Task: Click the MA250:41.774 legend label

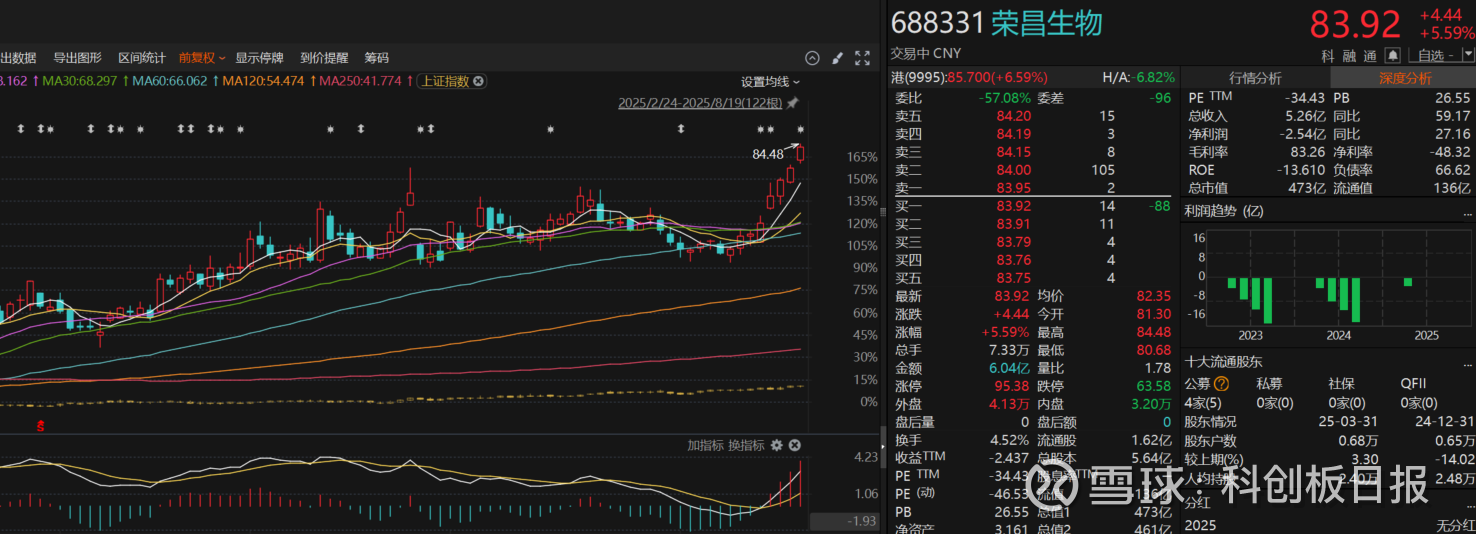Action: tap(360, 81)
